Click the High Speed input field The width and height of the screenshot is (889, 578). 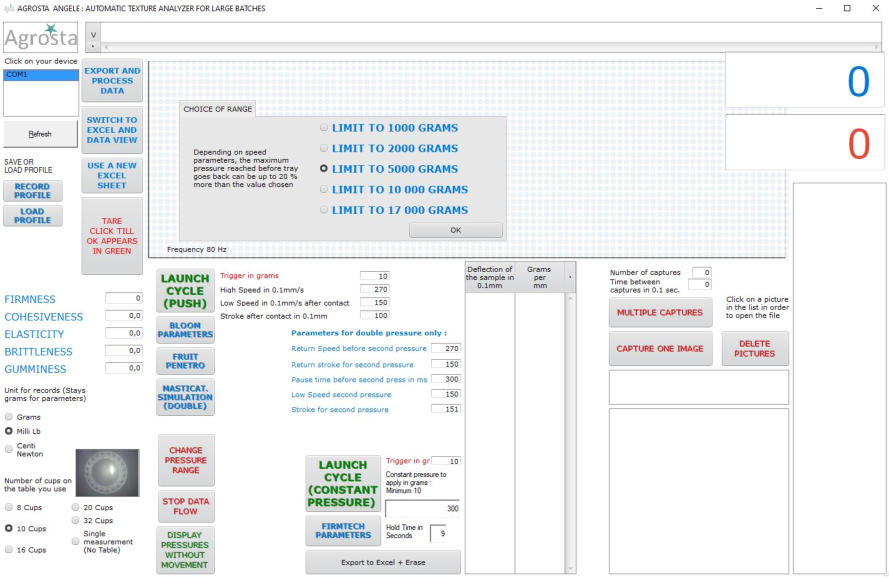point(374,289)
